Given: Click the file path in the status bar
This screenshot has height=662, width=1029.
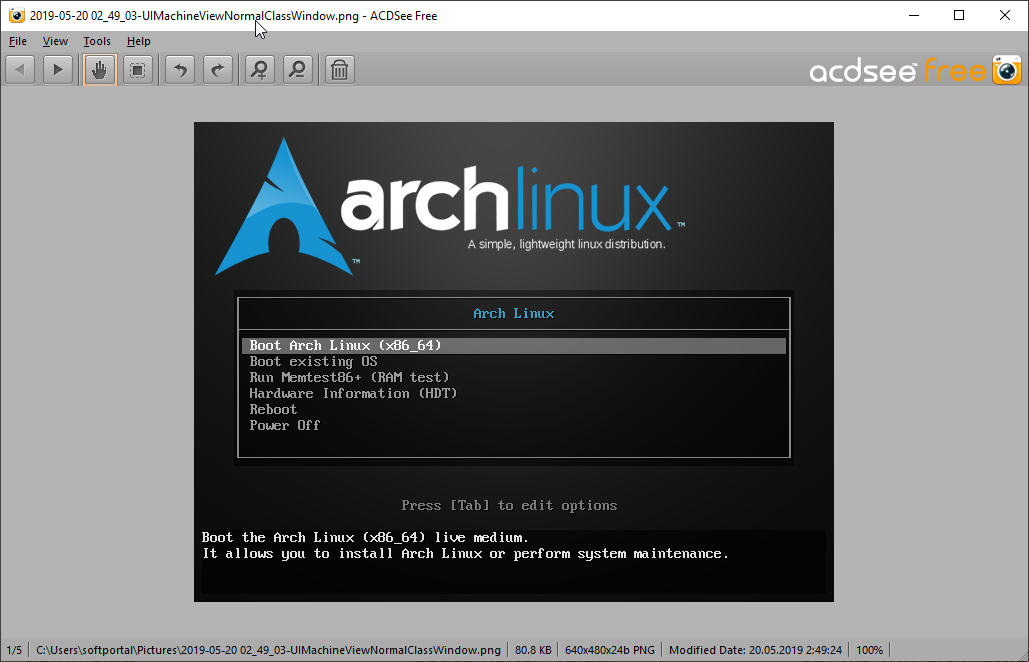Looking at the screenshot, I should coord(268,650).
